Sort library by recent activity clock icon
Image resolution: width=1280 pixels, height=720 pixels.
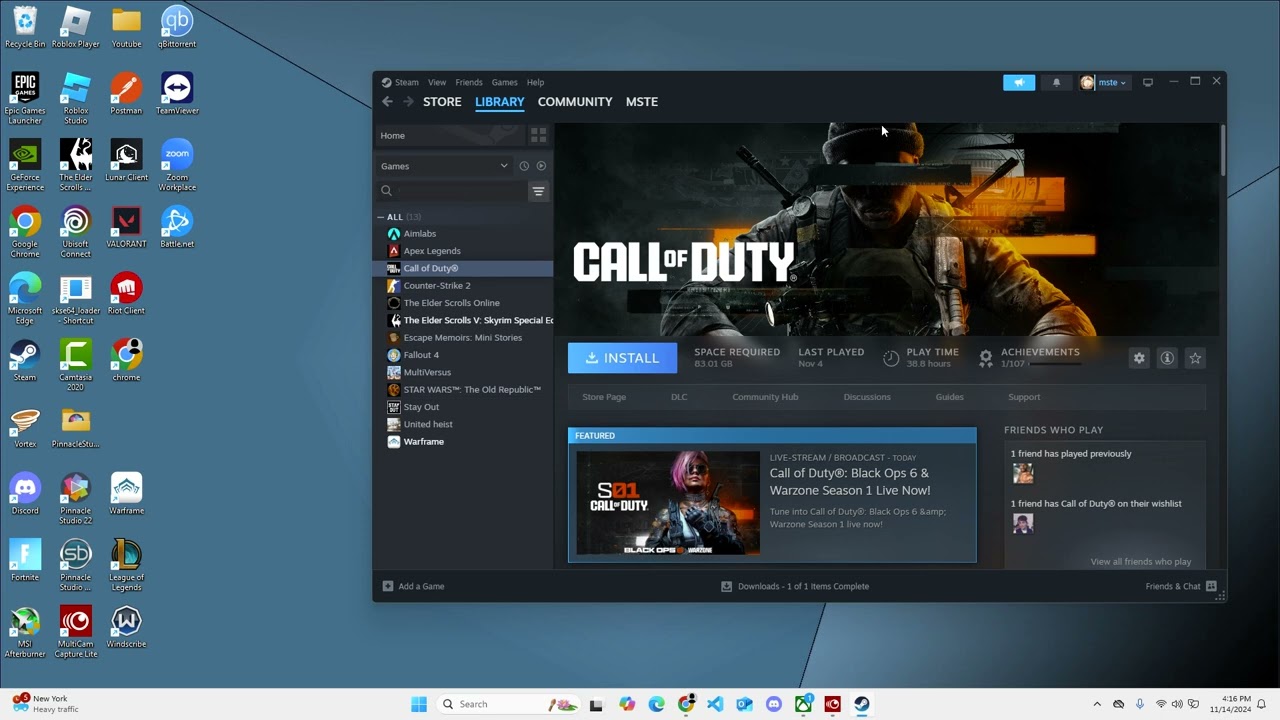524,166
